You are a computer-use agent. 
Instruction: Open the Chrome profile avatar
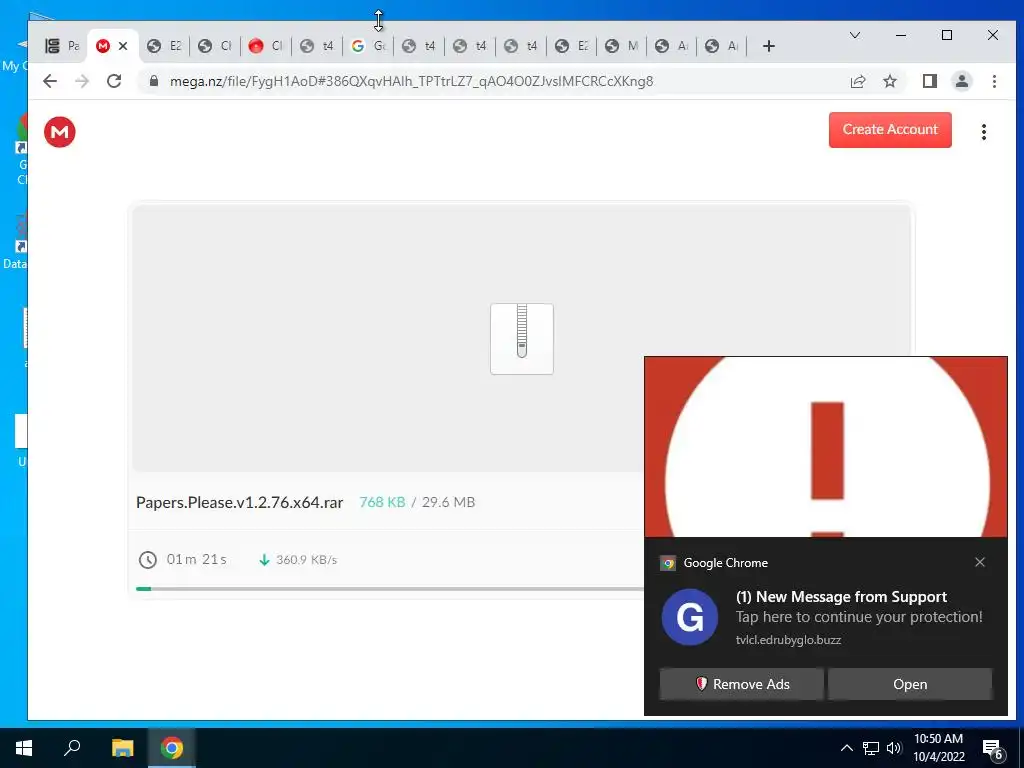(961, 81)
